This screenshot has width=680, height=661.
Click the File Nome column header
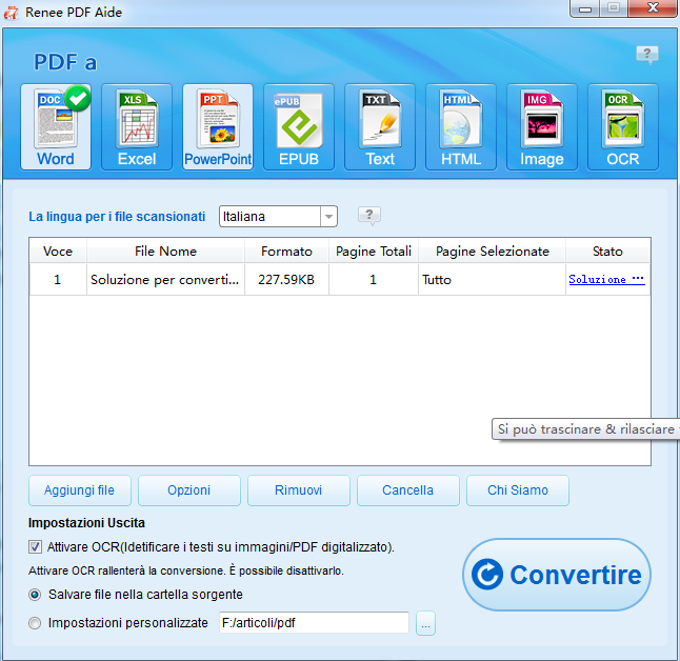point(166,251)
